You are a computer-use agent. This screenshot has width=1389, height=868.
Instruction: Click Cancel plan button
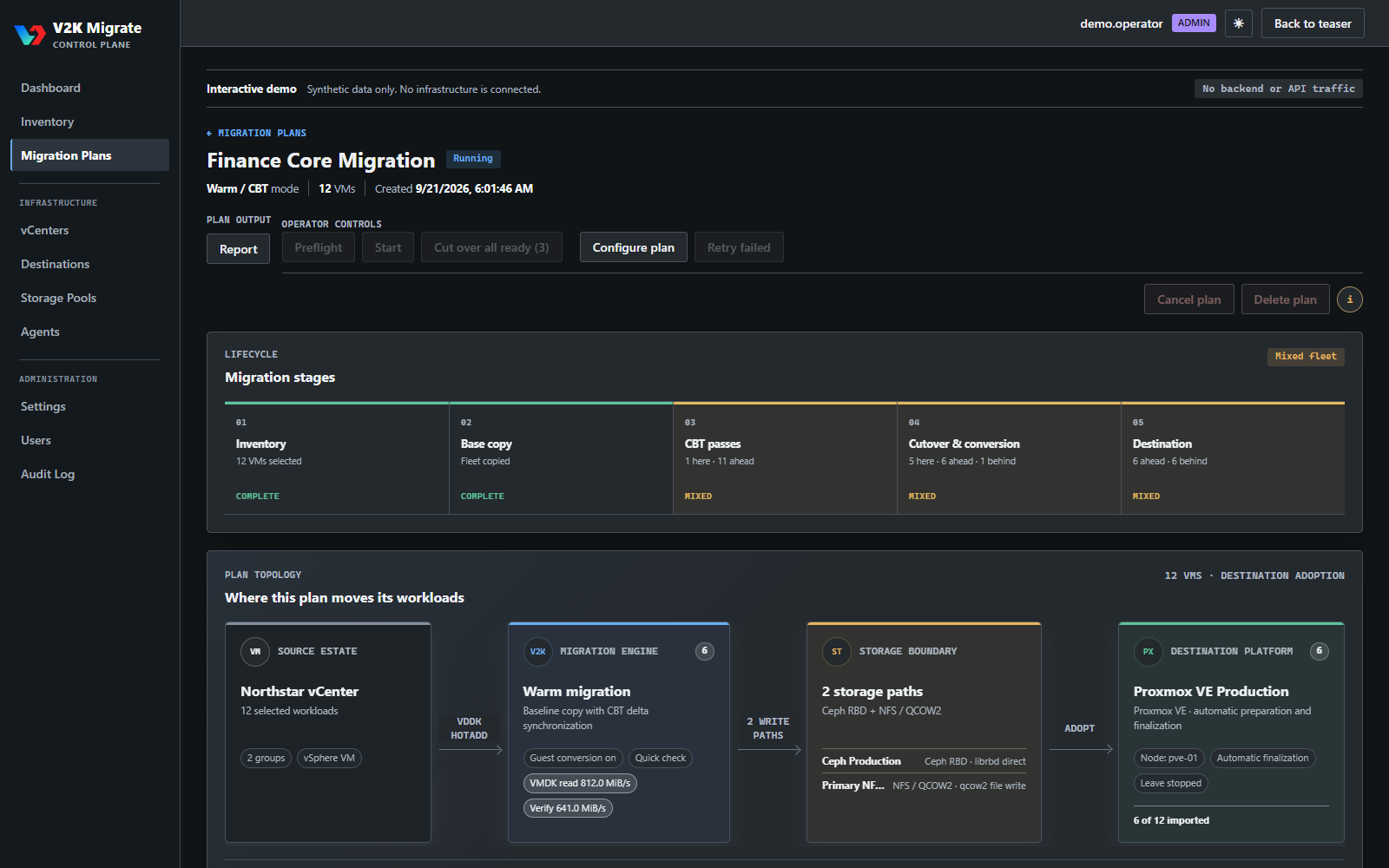point(1189,299)
